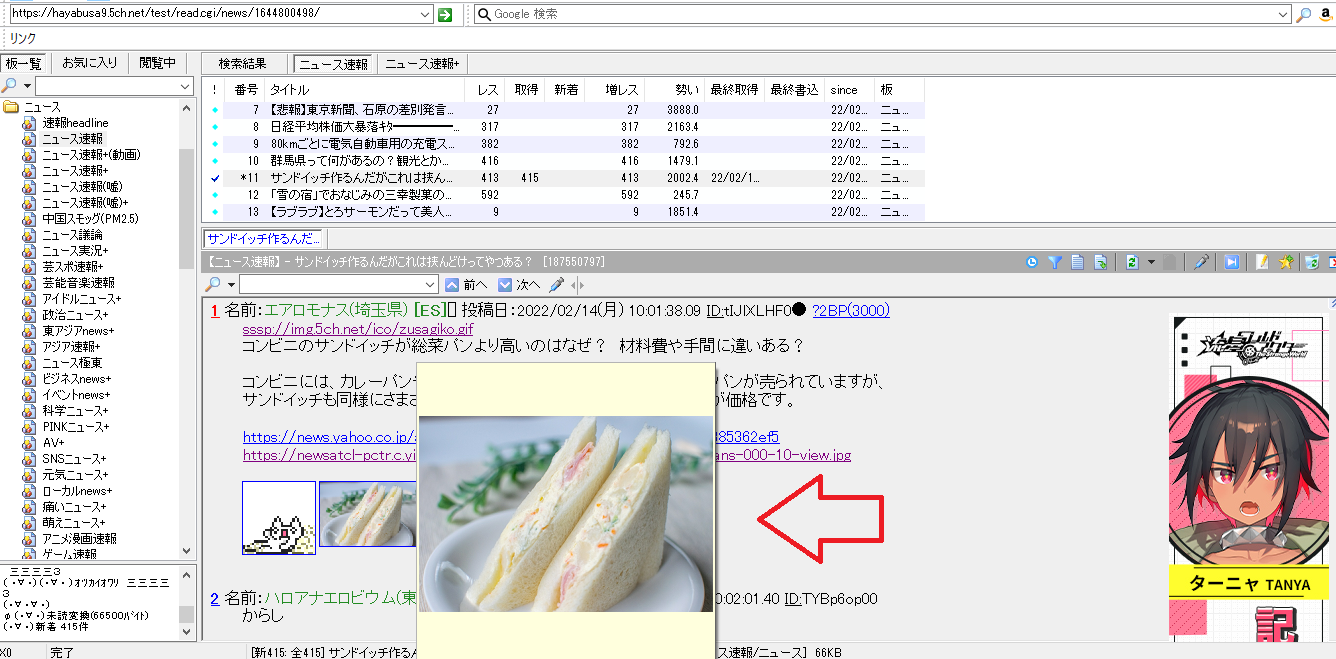Click the notepad with pencil icon
Image resolution: width=1336 pixels, height=659 pixels.
tap(1263, 262)
